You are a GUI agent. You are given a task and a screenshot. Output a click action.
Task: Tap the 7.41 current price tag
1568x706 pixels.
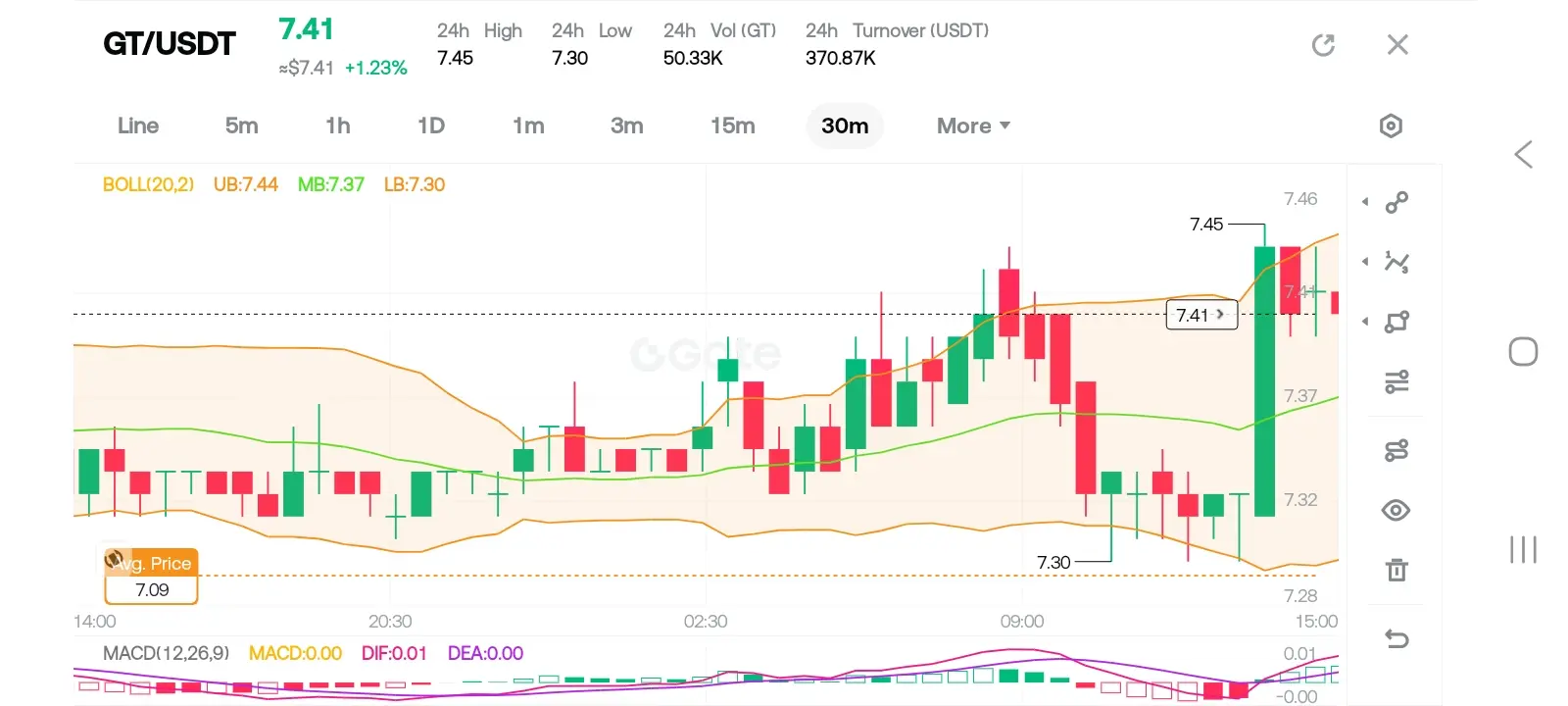coord(1201,315)
